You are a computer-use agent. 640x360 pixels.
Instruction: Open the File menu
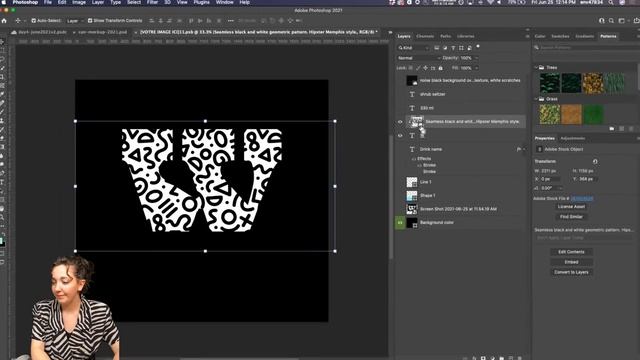pyautogui.click(x=48, y=2)
